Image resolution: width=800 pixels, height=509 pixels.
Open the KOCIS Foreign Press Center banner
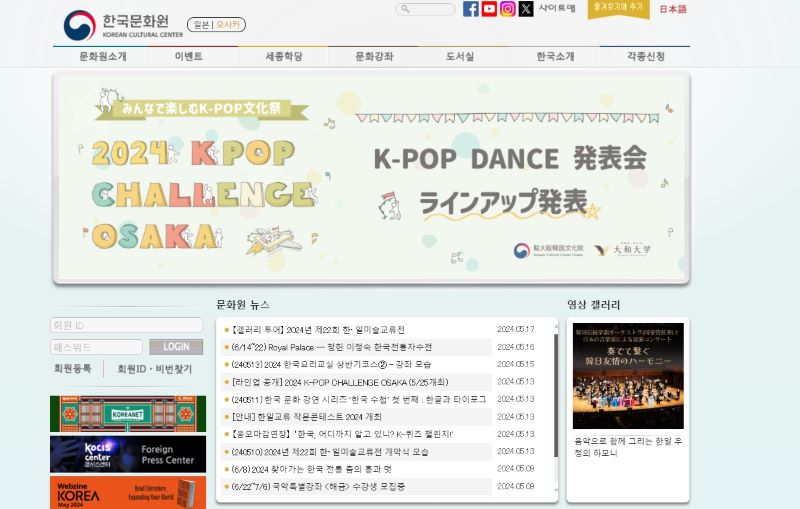[x=128, y=454]
